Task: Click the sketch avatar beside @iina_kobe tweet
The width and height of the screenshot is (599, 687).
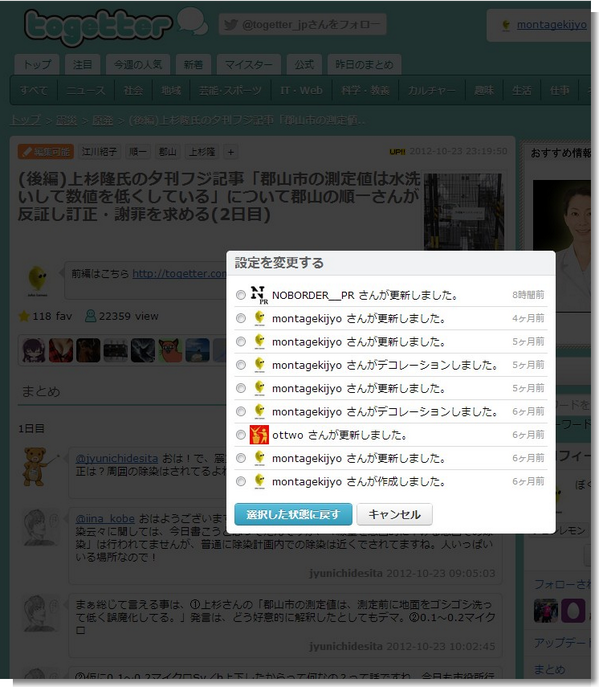Action: [39, 528]
